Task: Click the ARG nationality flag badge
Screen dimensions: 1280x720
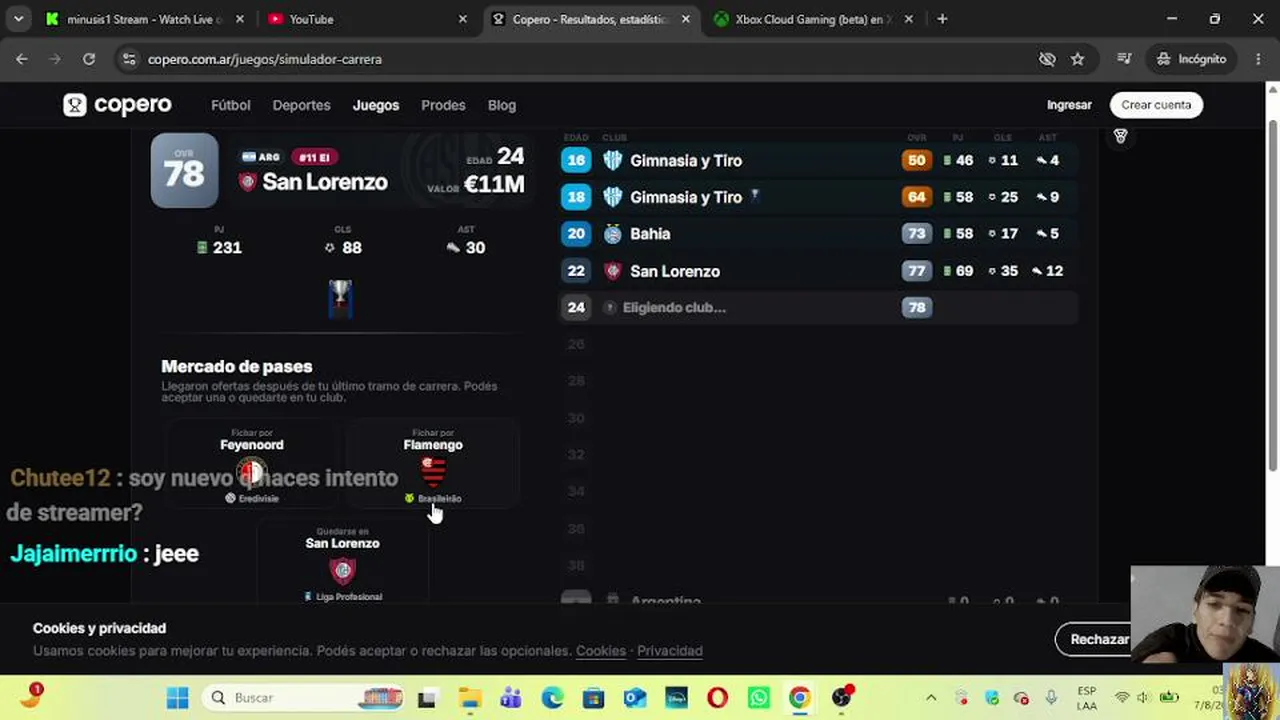Action: [260, 157]
